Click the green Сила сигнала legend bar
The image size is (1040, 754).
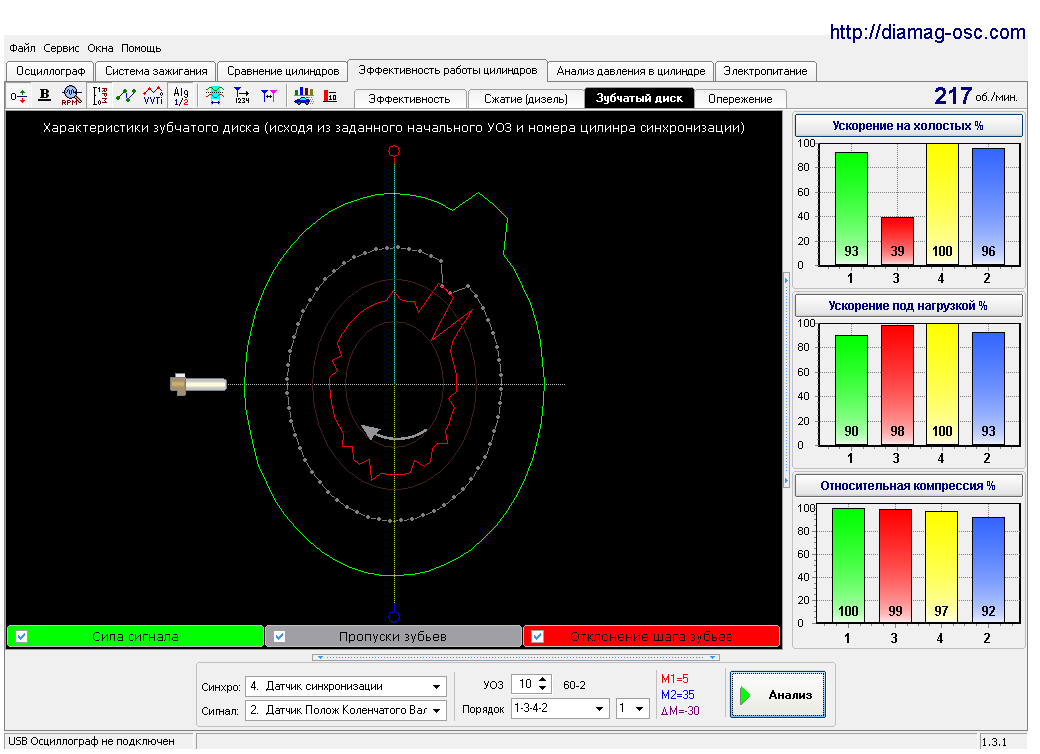[x=135, y=637]
